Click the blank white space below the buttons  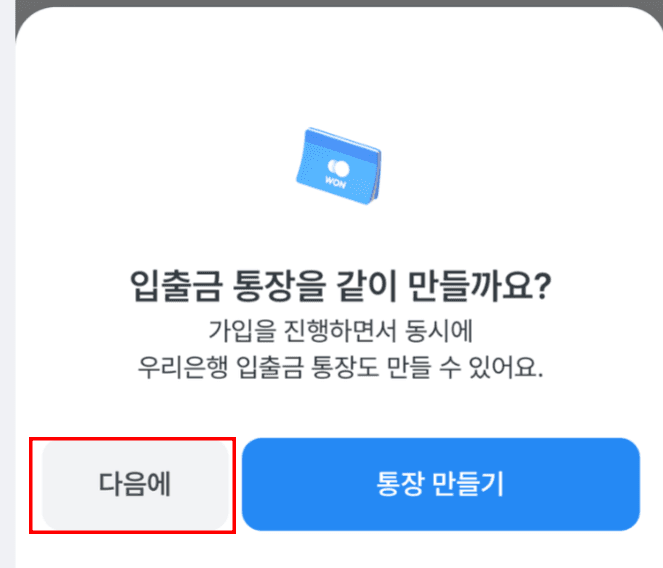[338, 551]
